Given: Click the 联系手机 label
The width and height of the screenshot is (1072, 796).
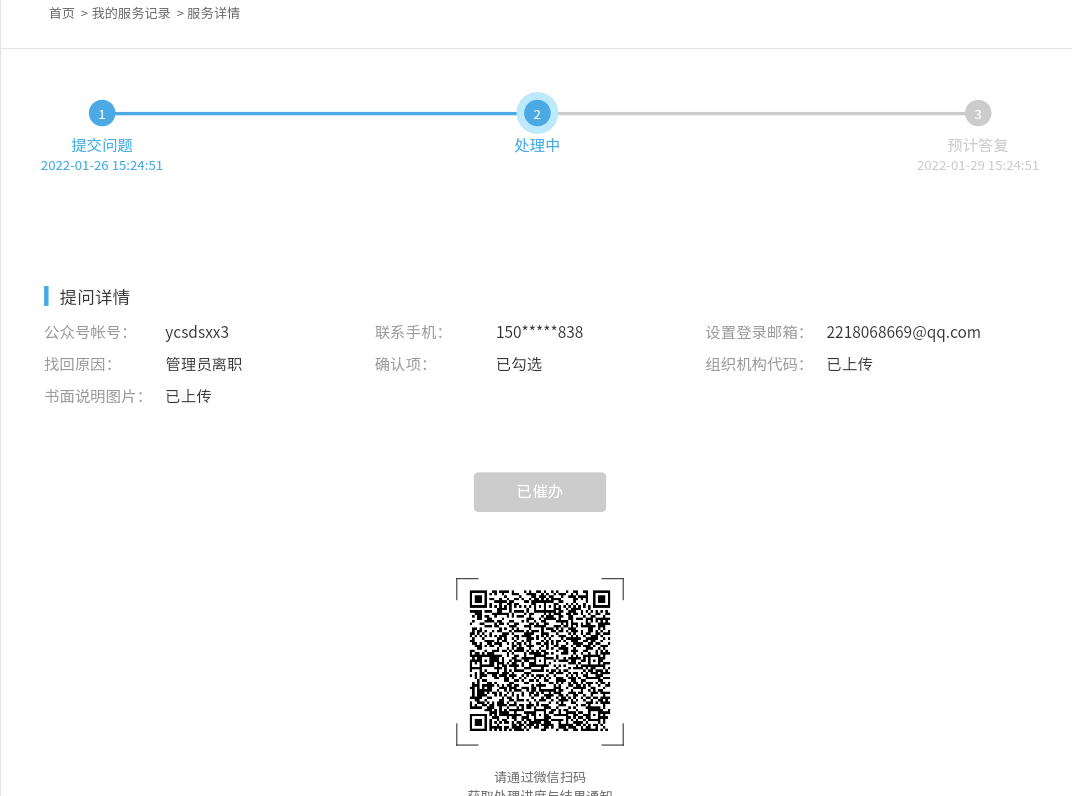Looking at the screenshot, I should (x=409, y=332).
